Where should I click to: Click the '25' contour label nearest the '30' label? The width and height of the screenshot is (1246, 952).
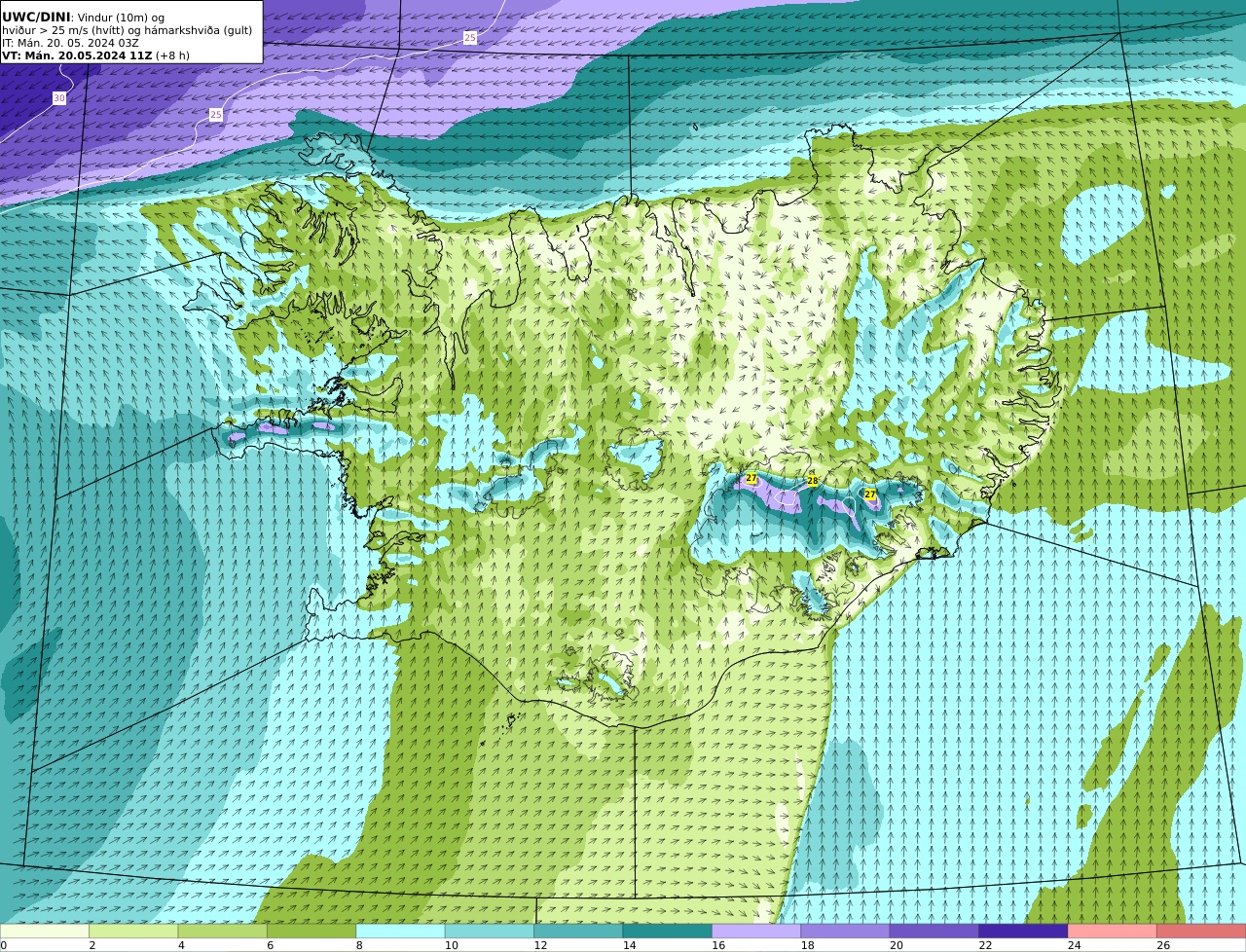216,115
